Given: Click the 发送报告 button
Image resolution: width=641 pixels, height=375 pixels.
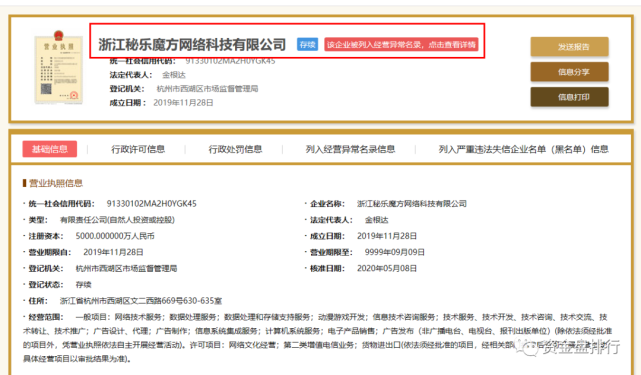Looking at the screenshot, I should click(x=569, y=47).
